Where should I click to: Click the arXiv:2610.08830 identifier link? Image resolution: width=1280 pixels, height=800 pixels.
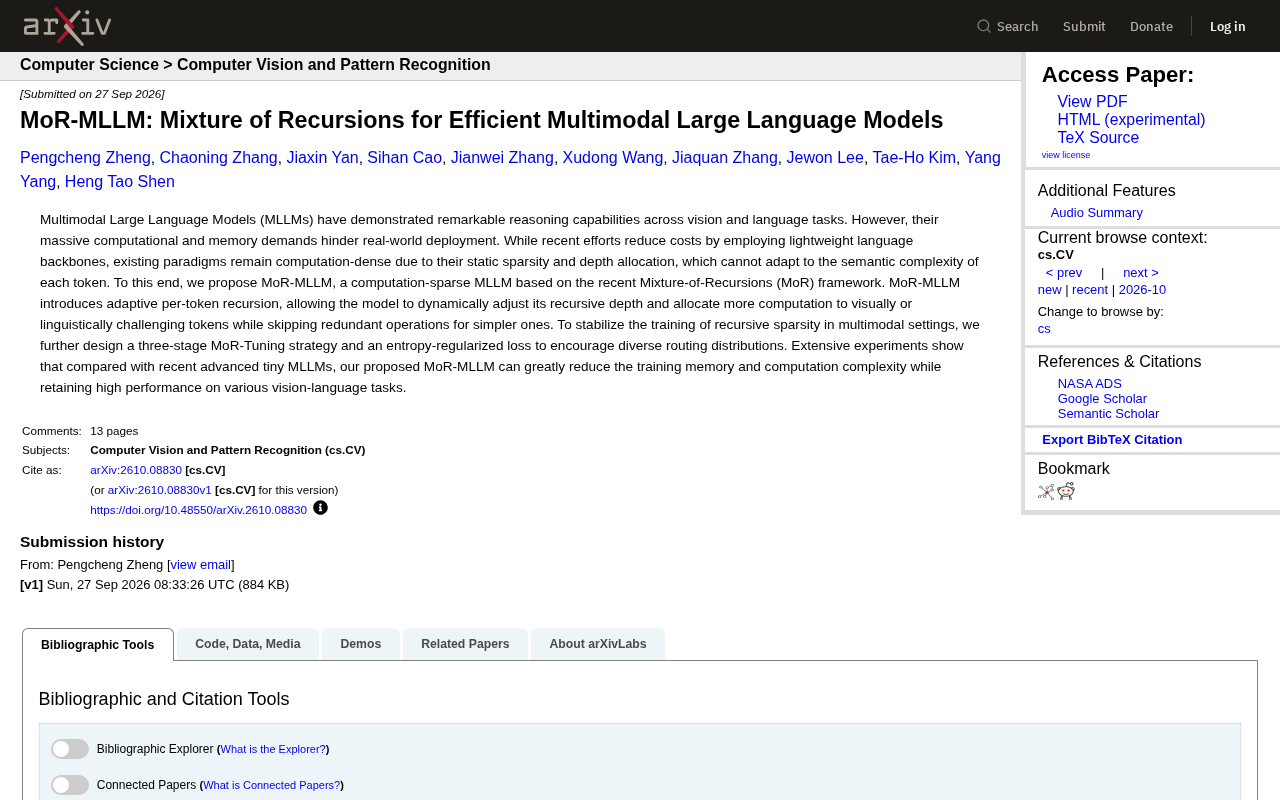click(136, 470)
